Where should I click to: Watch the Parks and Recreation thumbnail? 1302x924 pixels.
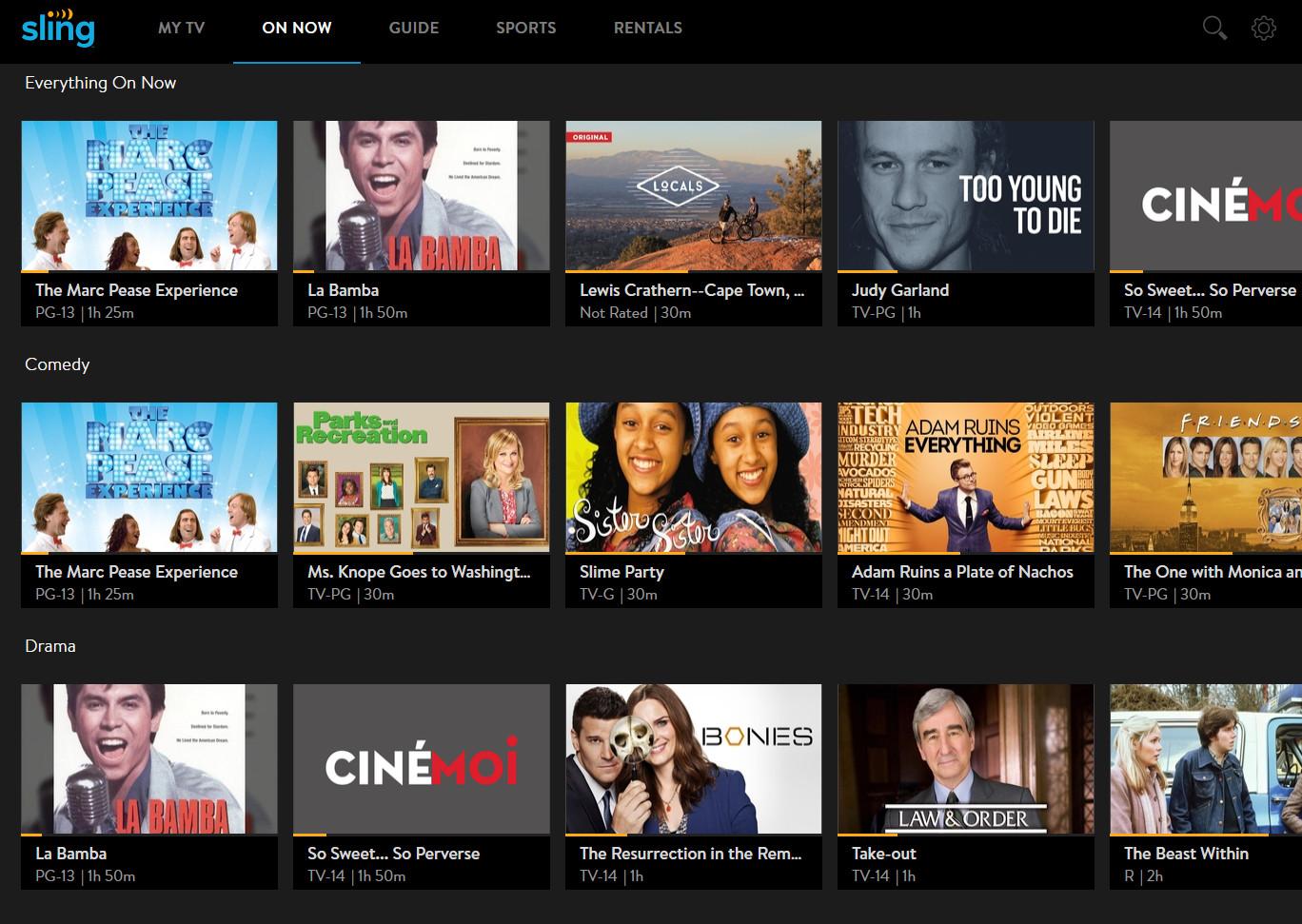(x=422, y=478)
